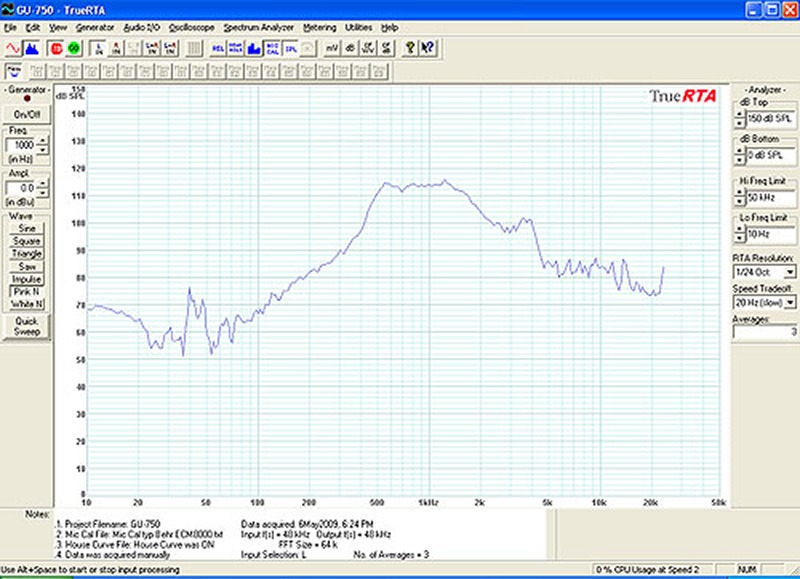Increase generator Ampl with up arrow
This screenshot has width=800, height=579.
[x=43, y=184]
